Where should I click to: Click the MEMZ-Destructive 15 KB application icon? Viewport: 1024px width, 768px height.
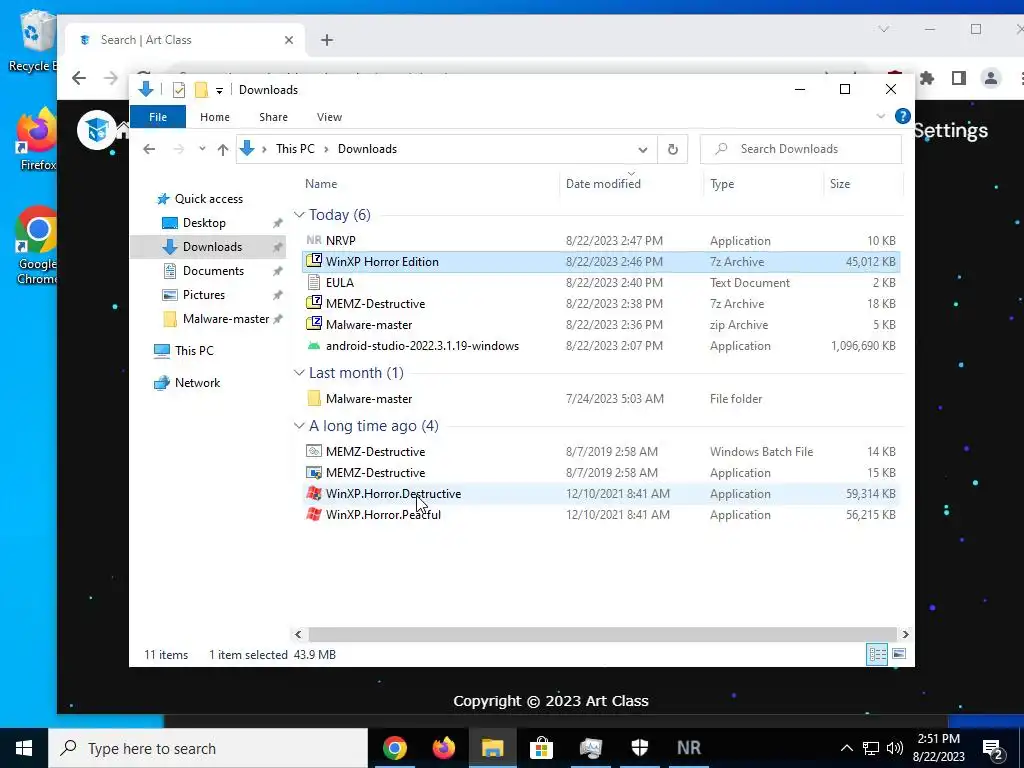click(314, 472)
